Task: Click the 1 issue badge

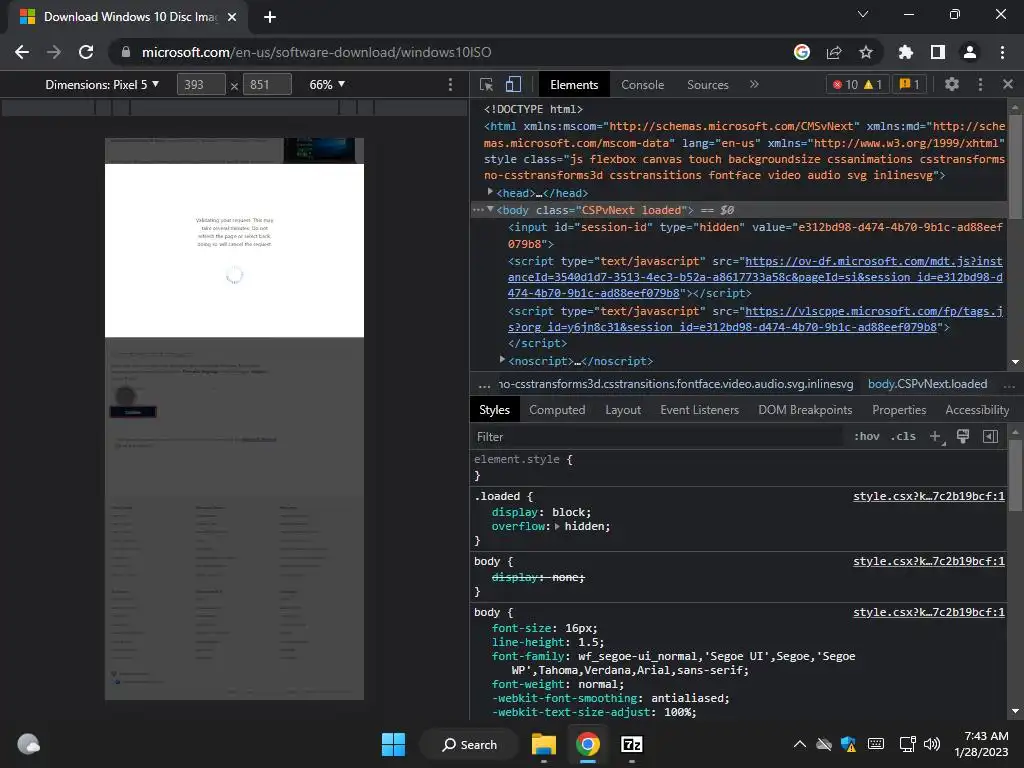Action: (909, 84)
